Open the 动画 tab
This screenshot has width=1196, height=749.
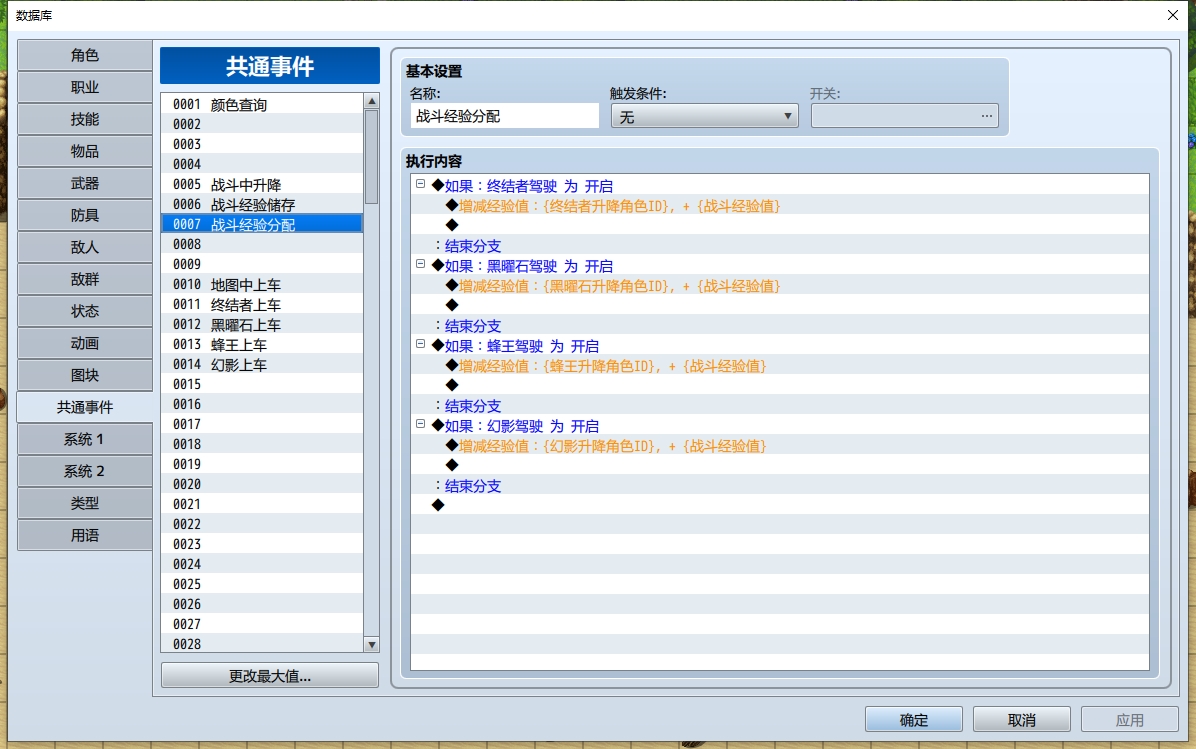point(85,343)
